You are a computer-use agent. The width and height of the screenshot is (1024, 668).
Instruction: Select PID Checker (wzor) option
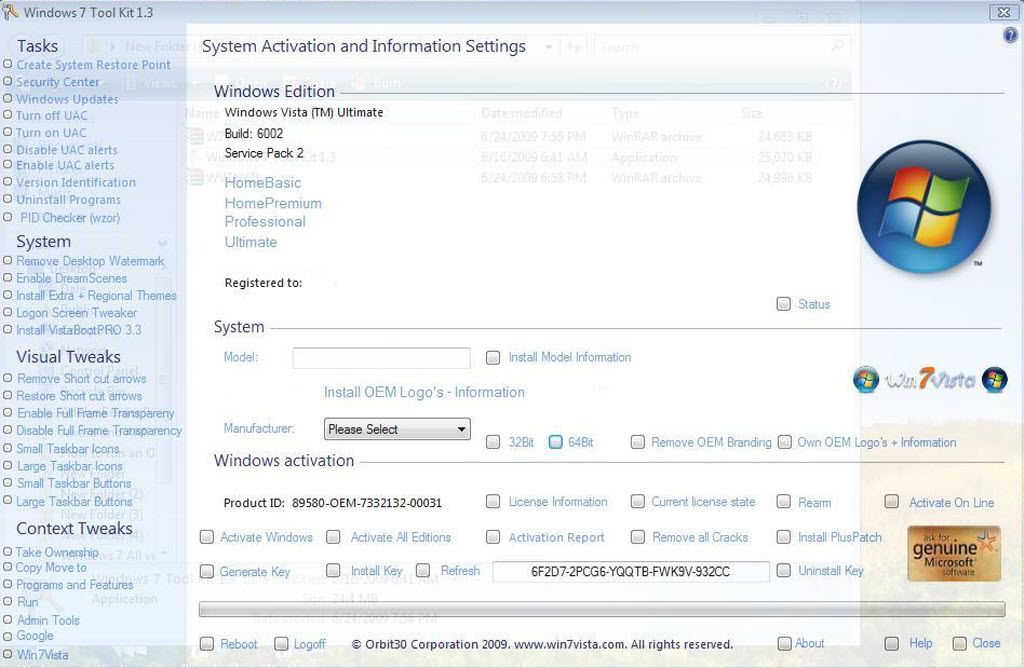pos(8,217)
